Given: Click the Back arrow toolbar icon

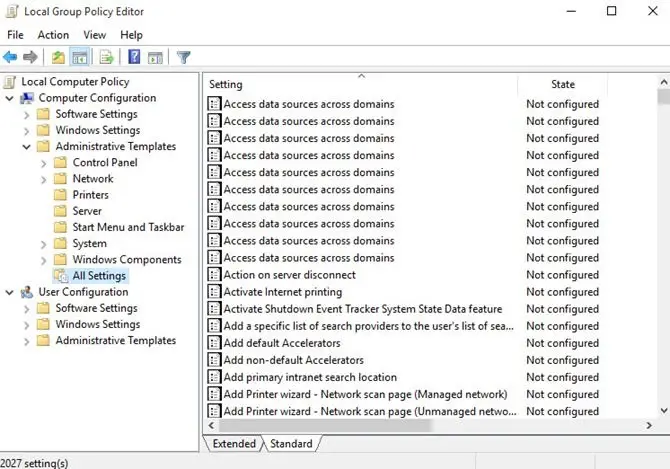Looking at the screenshot, I should [10, 57].
